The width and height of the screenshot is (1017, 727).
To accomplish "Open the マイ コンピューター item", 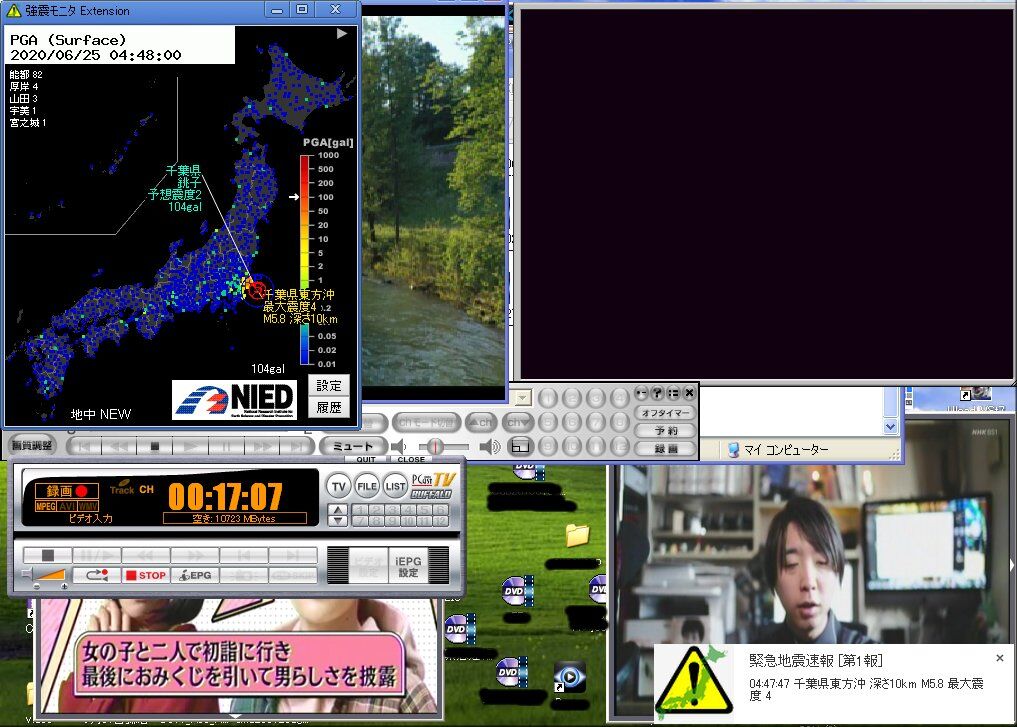I will [x=778, y=450].
